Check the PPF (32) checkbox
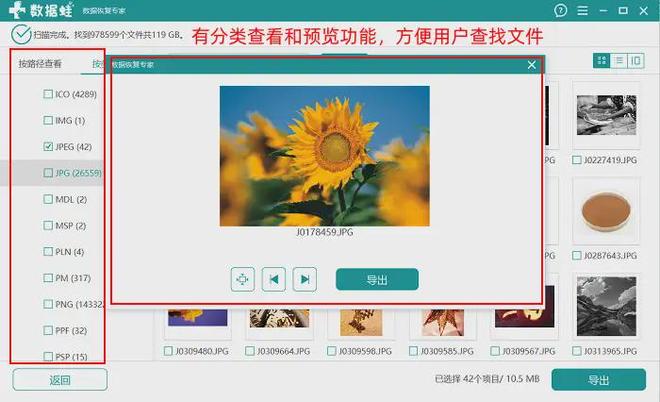660x402 pixels. tap(48, 330)
